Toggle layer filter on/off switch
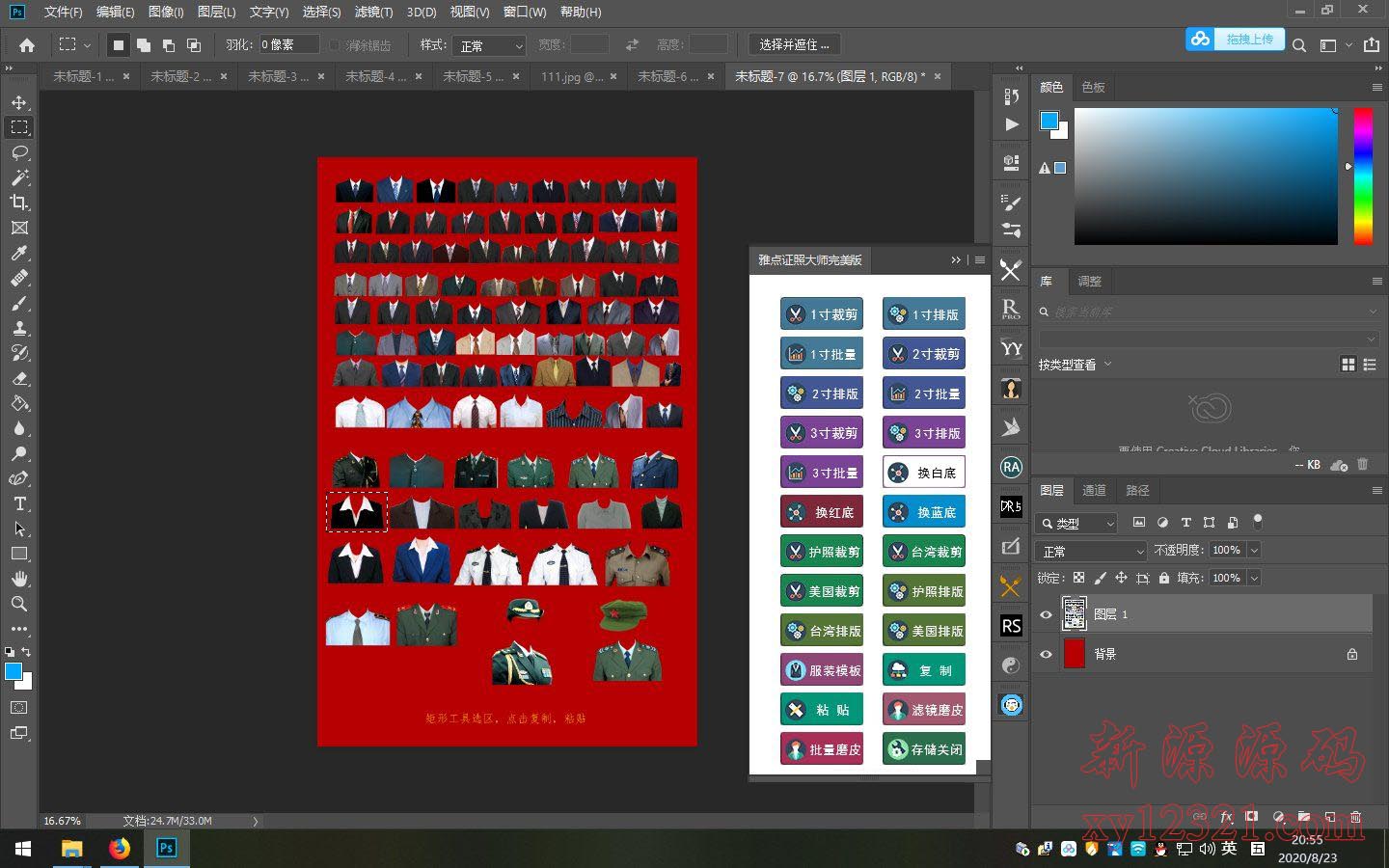 tap(1257, 521)
